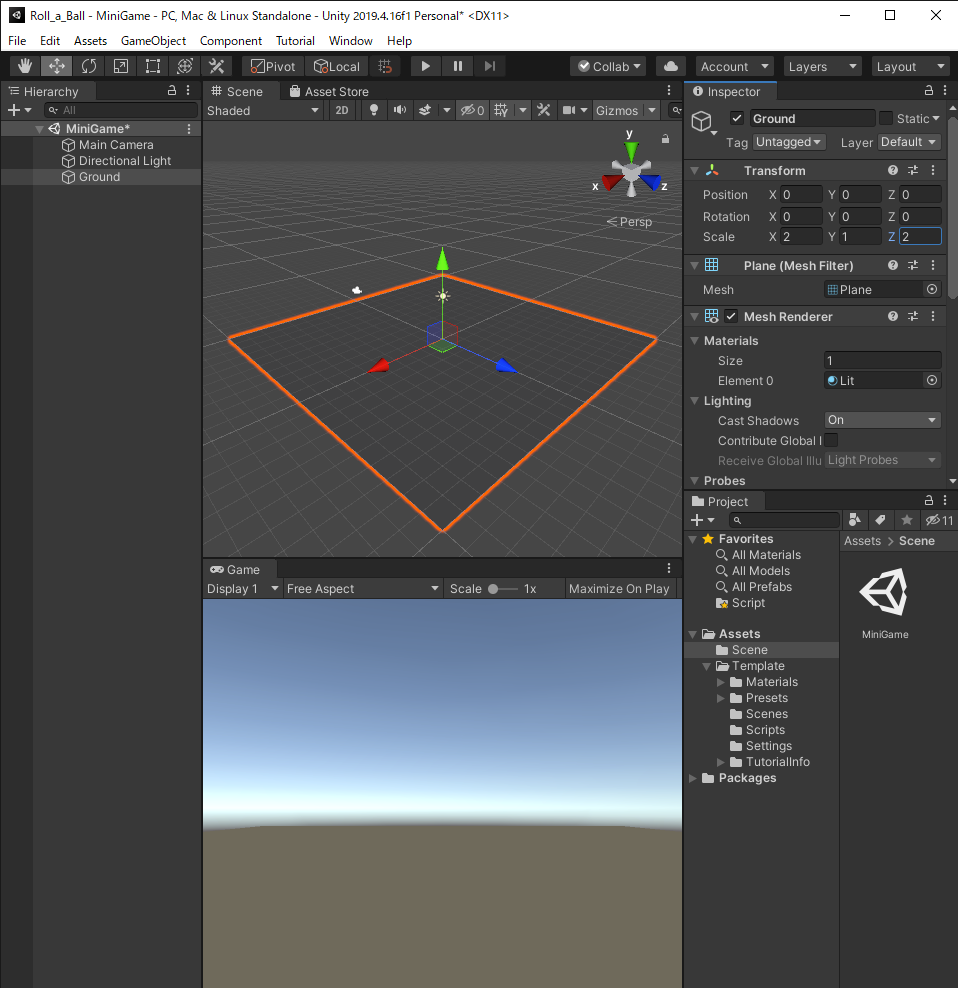Viewport: 958px width, 988px height.
Task: Click the Pause button
Action: click(x=458, y=66)
